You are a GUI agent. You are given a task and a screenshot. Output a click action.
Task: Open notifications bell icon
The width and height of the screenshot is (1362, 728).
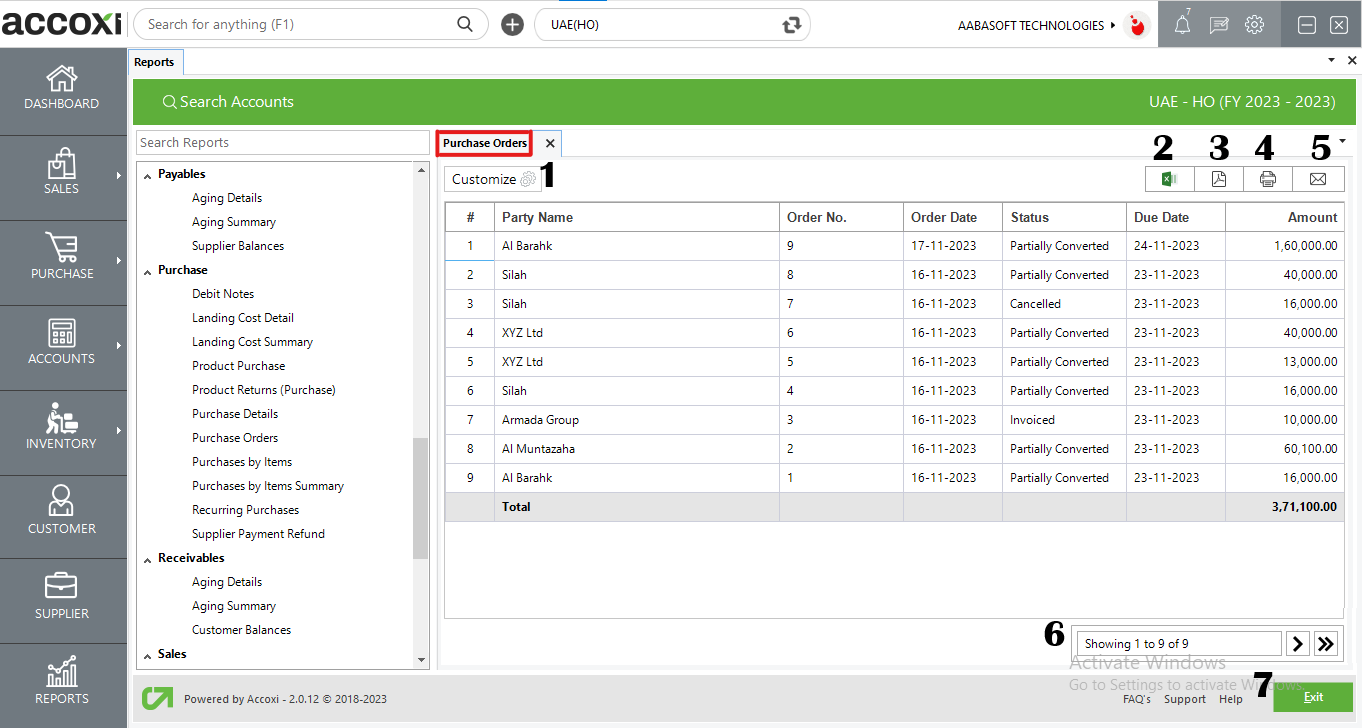[1182, 26]
